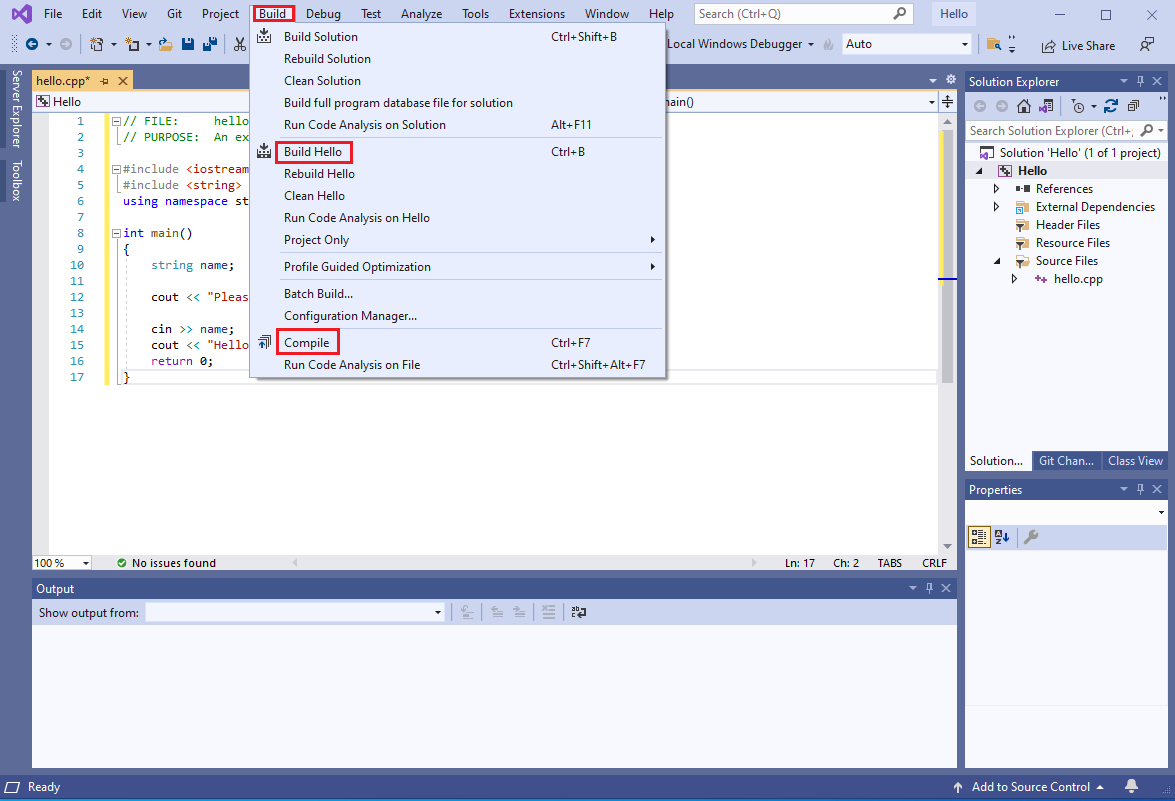Collapse the main() function outline at line 8
Viewport: 1175px width, 801px height.
[116, 233]
